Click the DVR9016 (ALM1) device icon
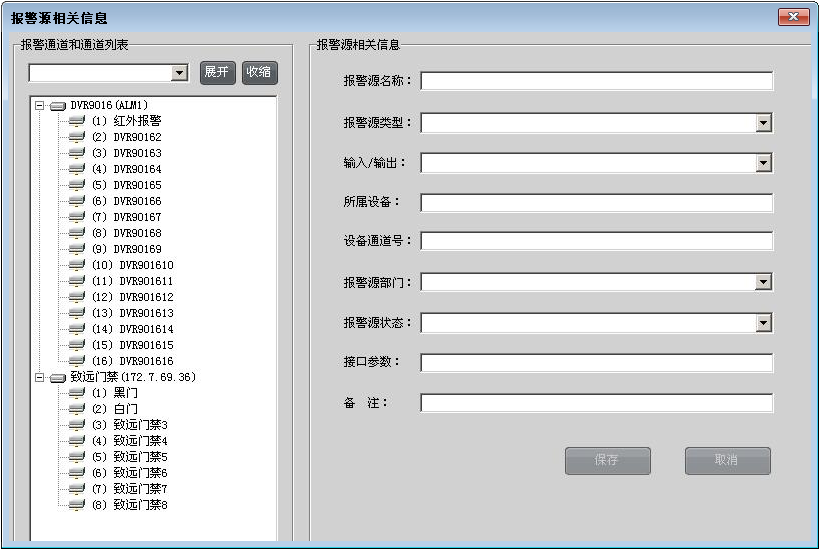 (58, 105)
